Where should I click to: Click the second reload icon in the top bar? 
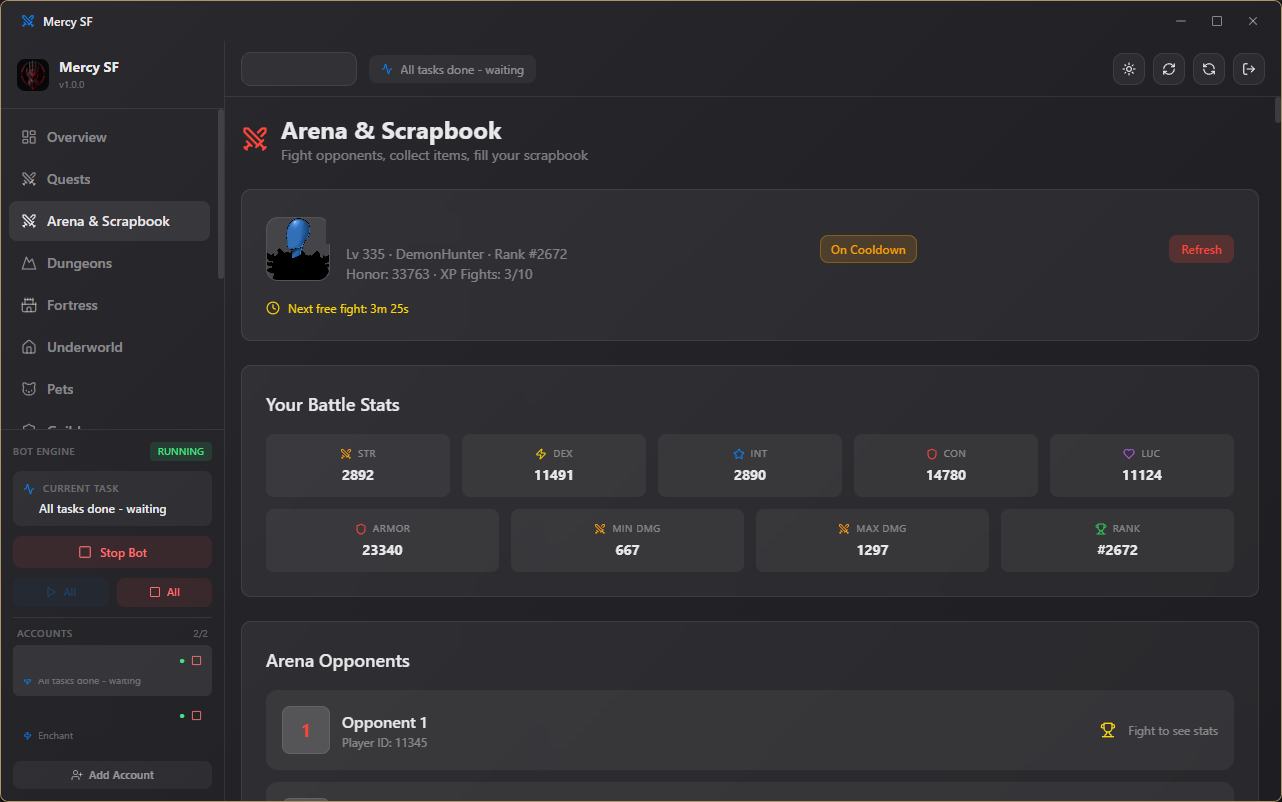pos(1209,69)
